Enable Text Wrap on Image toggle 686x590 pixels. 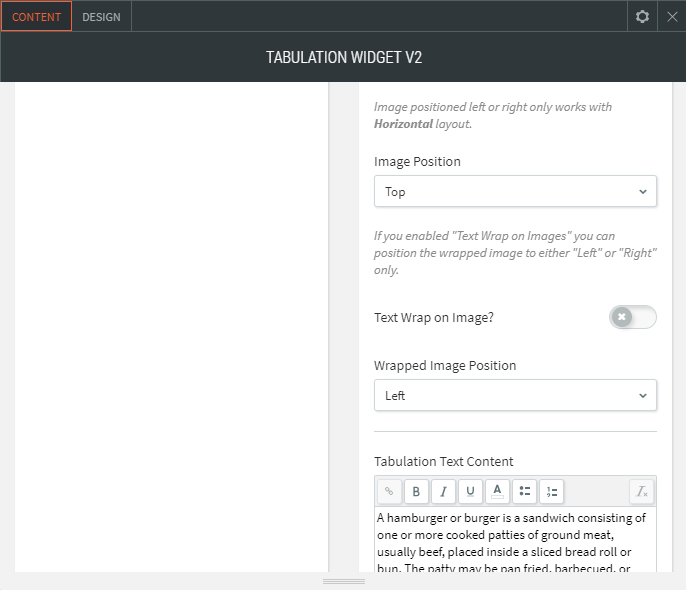[632, 317]
